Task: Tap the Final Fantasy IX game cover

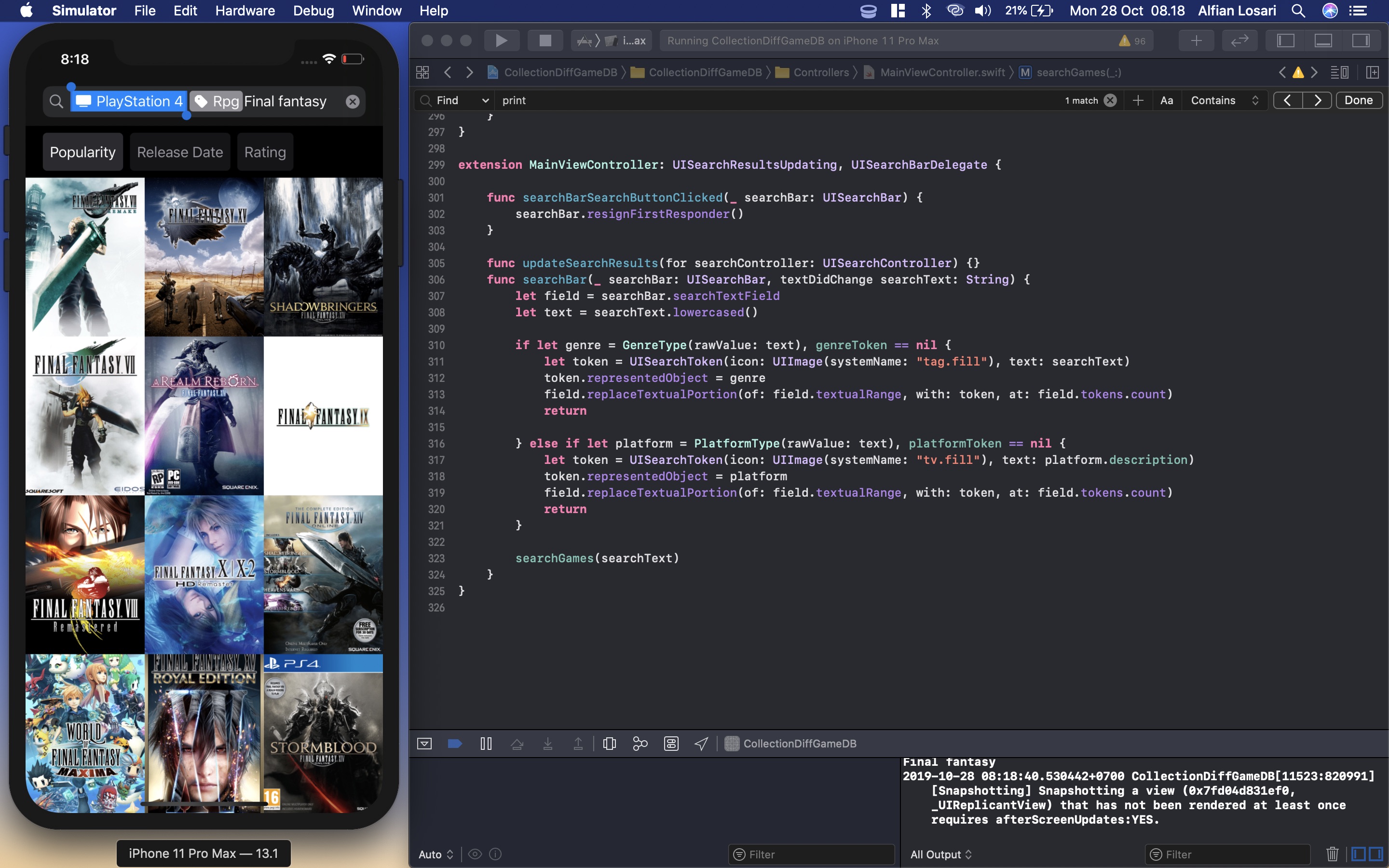Action: (323, 416)
